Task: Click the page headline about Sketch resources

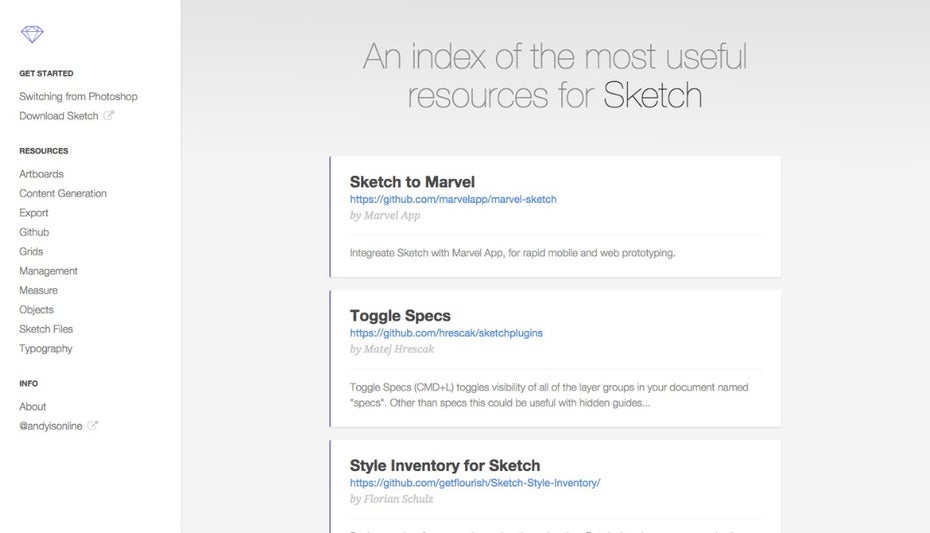Action: pos(555,76)
